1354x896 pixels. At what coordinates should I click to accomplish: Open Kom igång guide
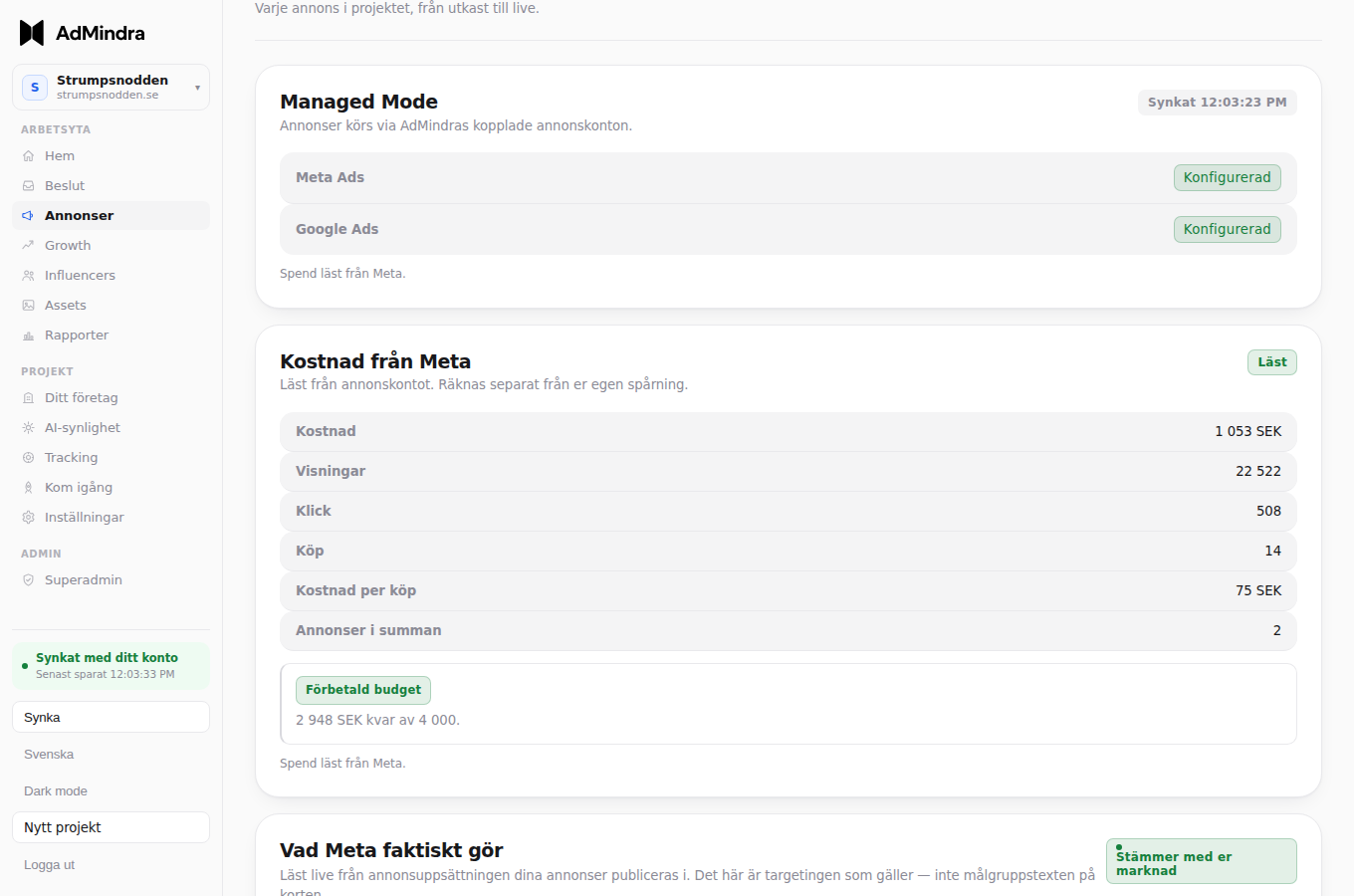click(x=111, y=488)
